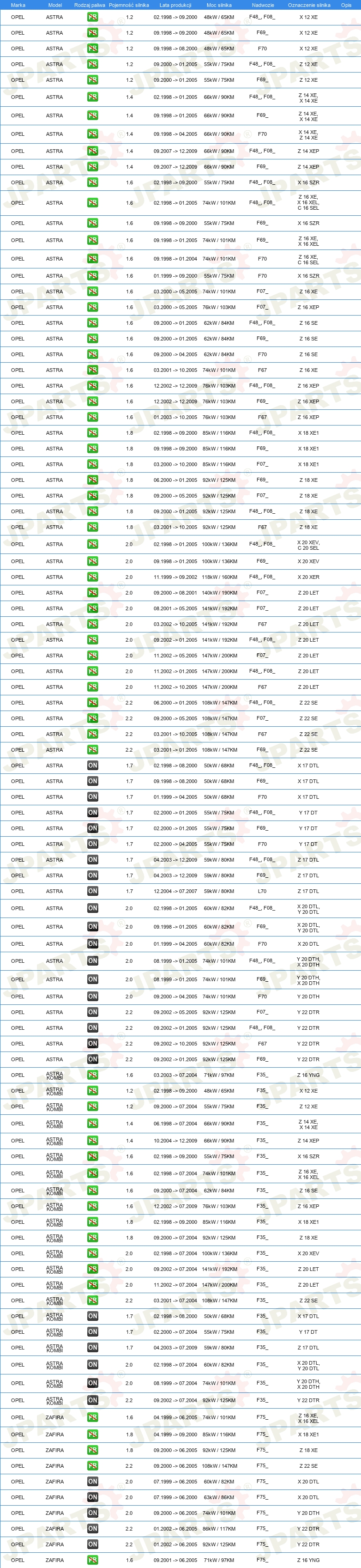Click diesel ON icon in Astra F67 Y 22 DTR row
This screenshot has width=361, height=1568.
92,1043
